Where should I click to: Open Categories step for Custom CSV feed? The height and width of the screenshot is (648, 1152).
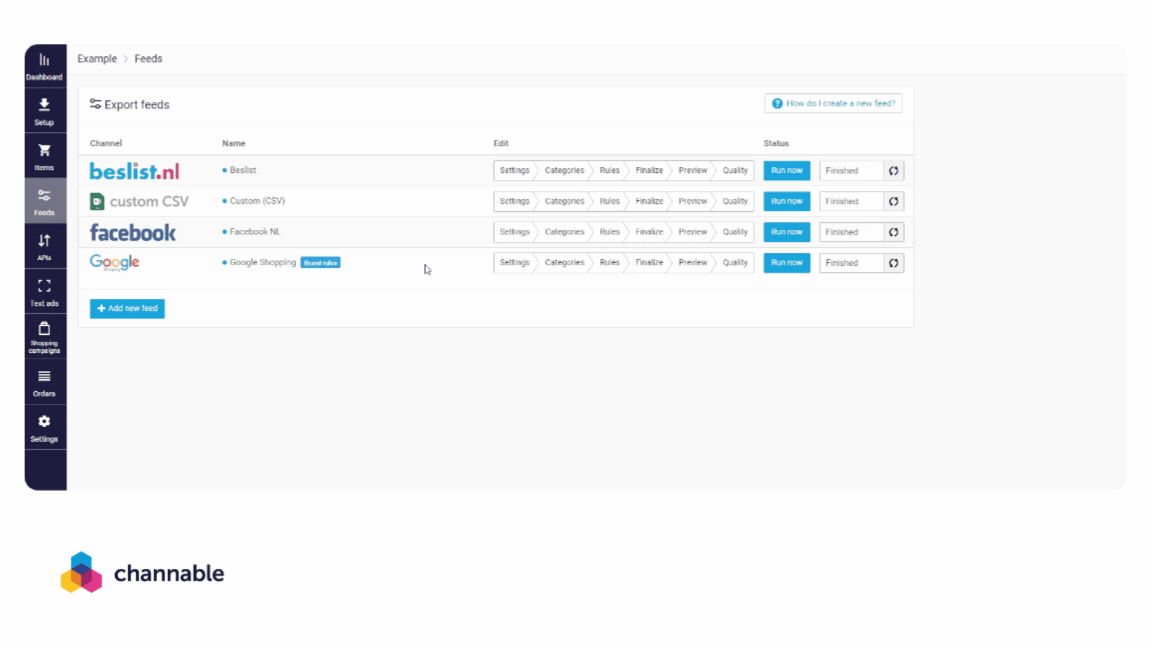[x=564, y=201]
